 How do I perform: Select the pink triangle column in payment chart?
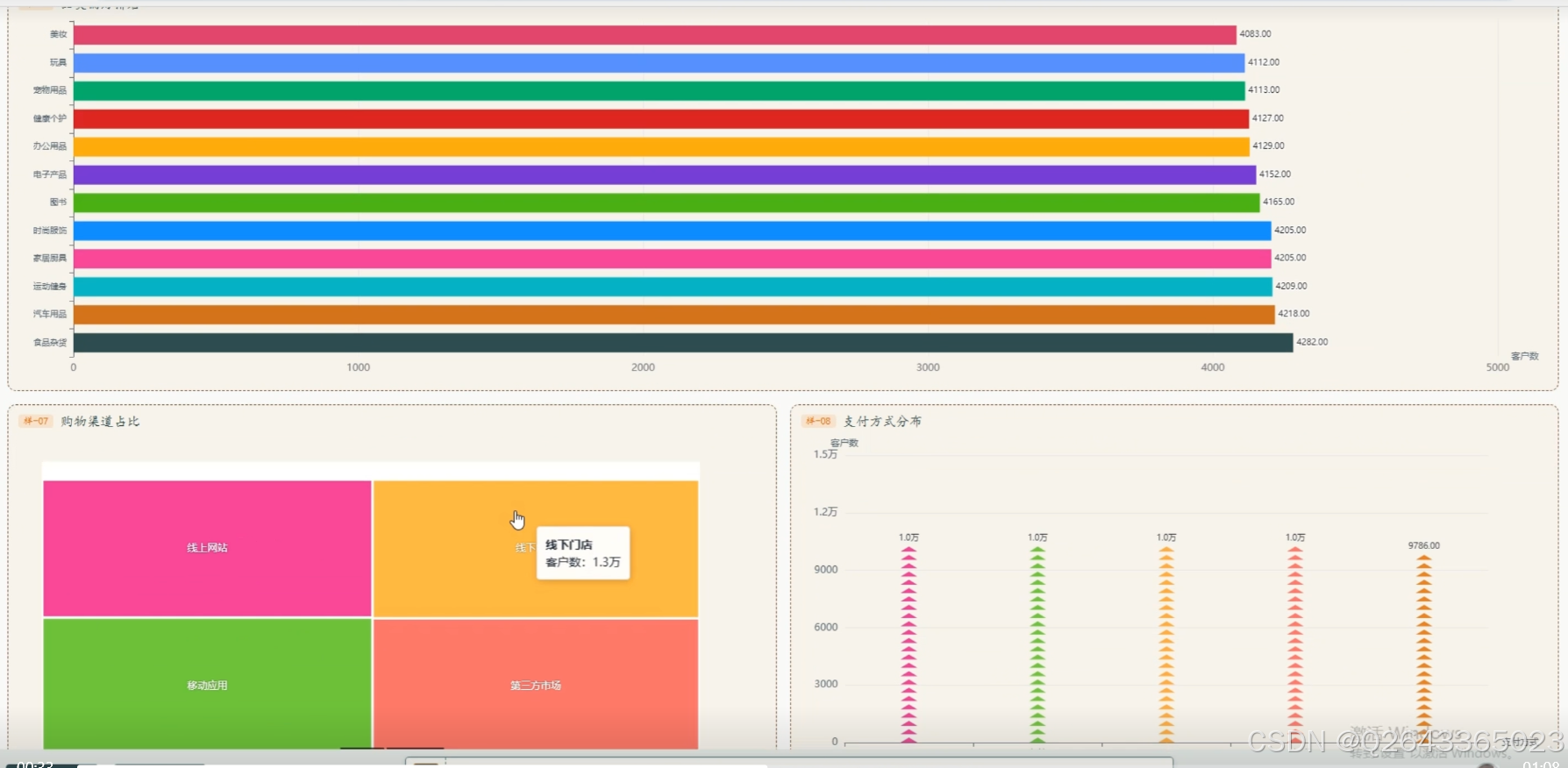909,645
